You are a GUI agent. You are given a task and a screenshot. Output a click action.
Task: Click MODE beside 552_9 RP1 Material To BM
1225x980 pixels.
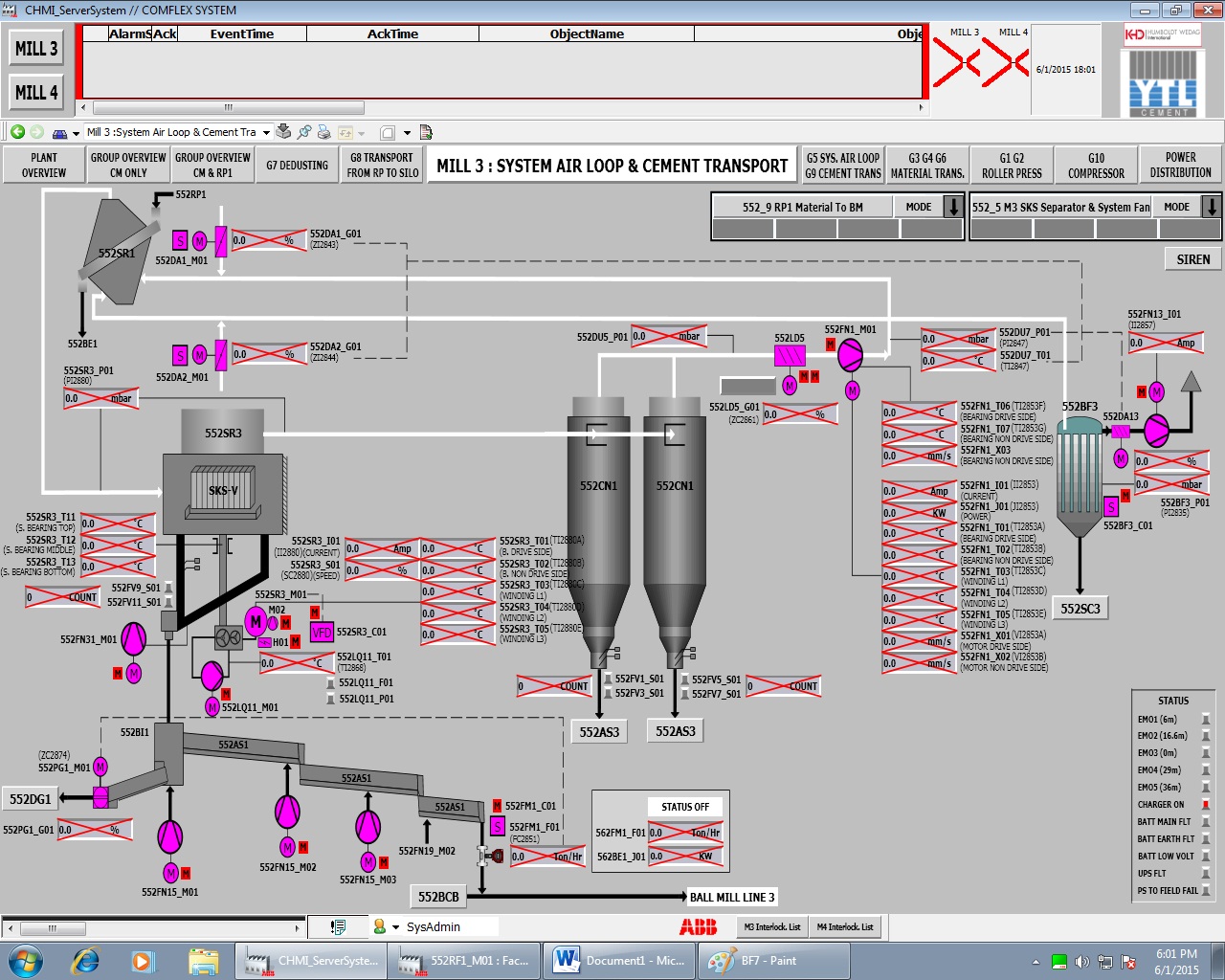point(919,207)
